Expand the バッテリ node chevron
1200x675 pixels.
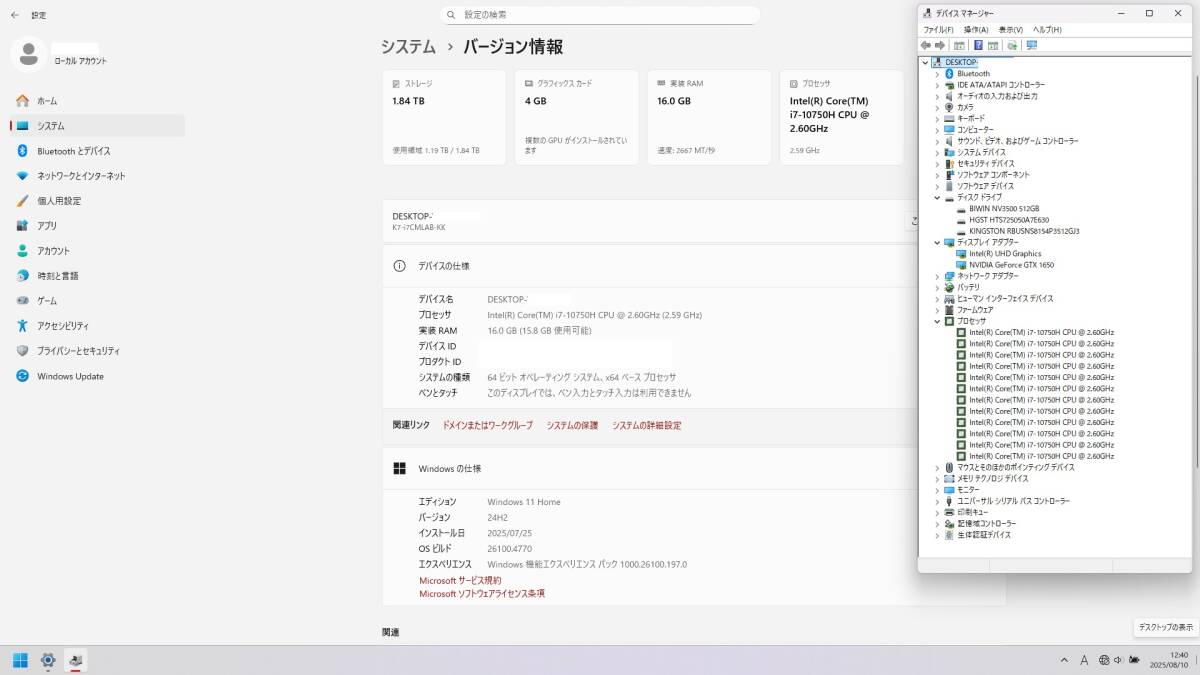937,287
